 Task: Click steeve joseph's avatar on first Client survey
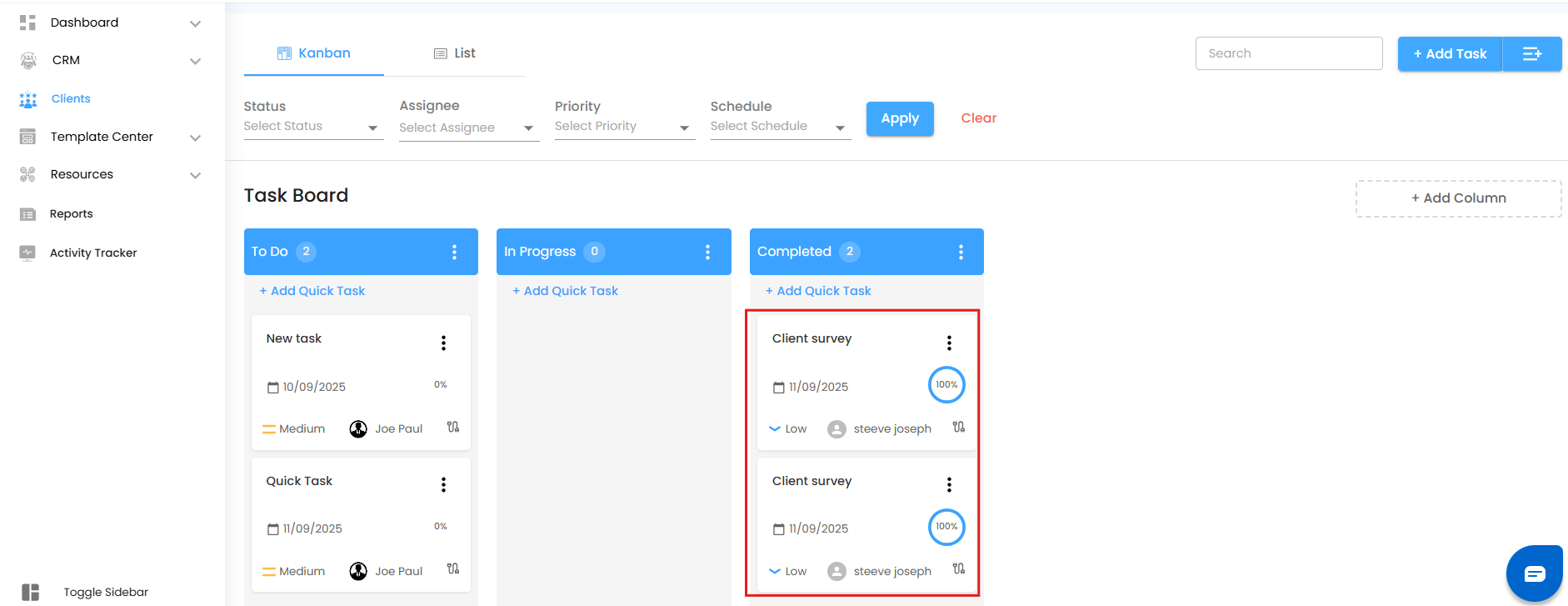click(836, 429)
